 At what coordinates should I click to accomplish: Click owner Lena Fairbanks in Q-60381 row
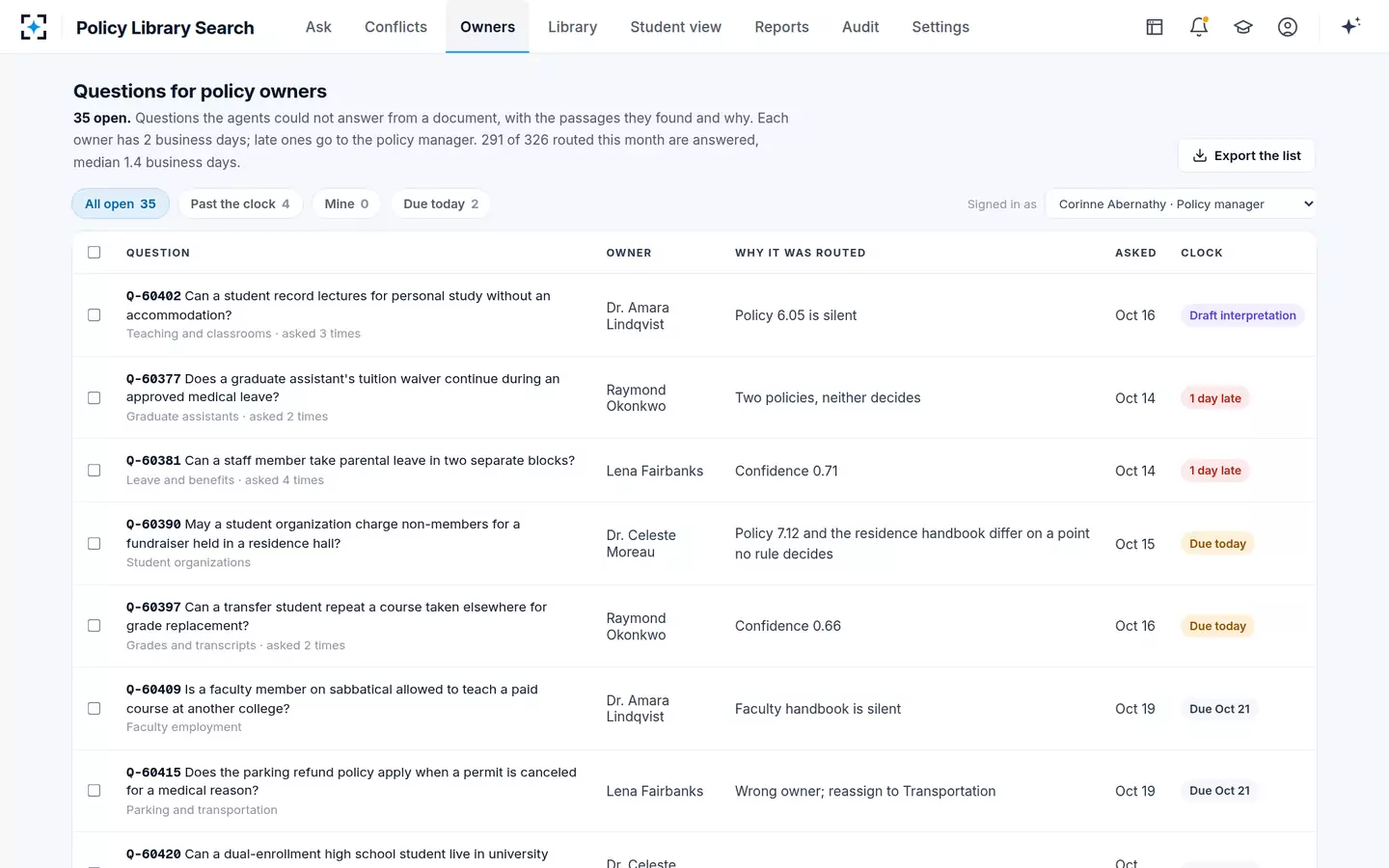pos(655,471)
